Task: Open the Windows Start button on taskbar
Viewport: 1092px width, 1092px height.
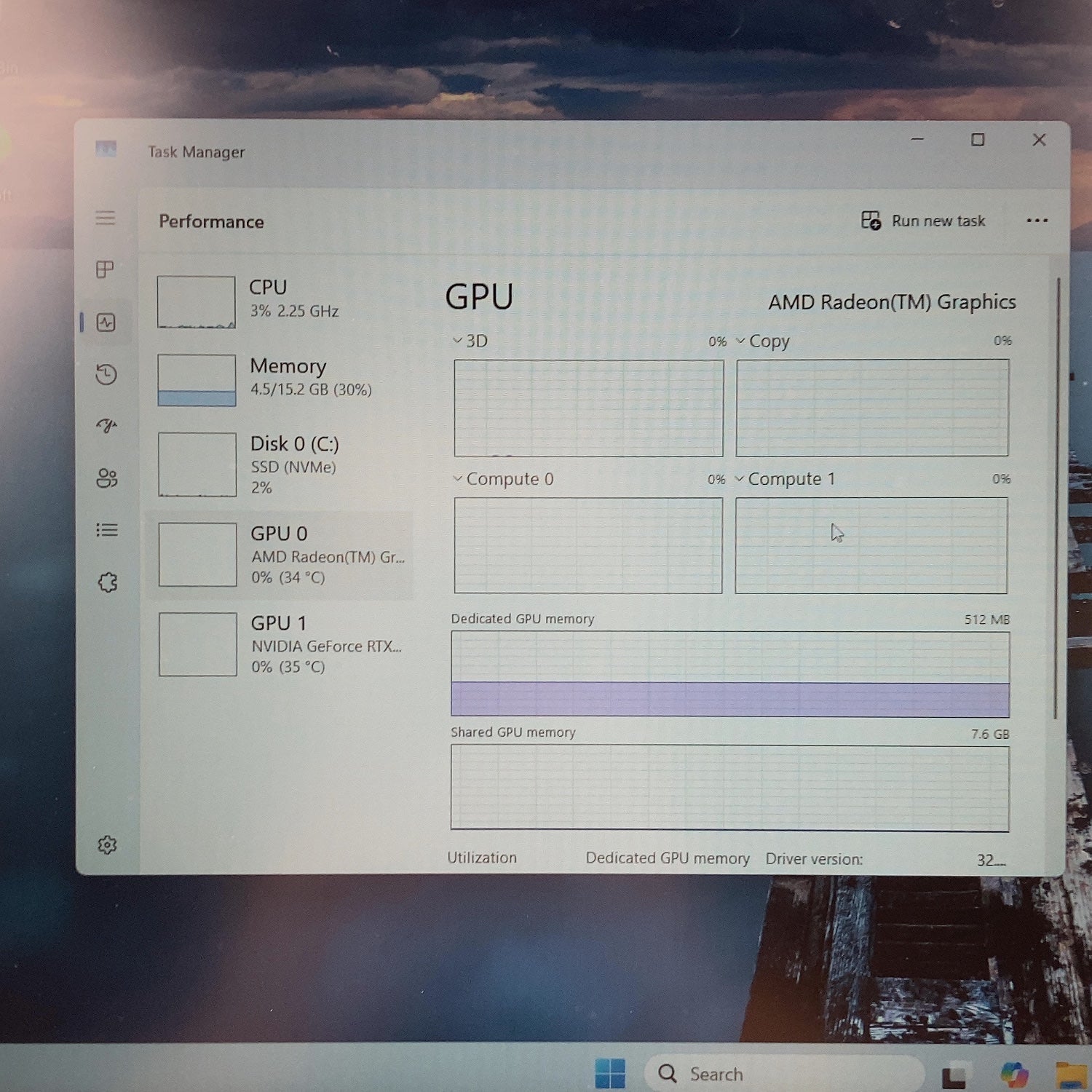Action: pos(610,1073)
